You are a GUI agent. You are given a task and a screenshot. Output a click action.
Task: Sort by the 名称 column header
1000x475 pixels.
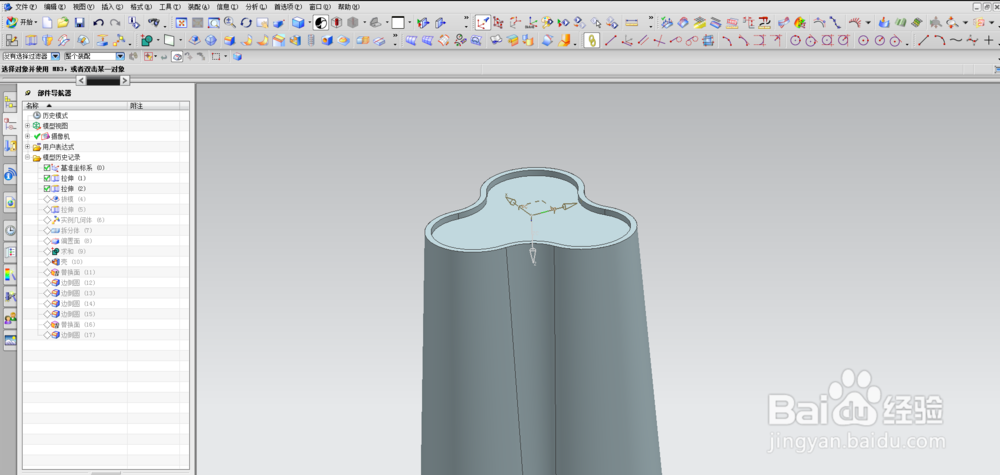click(75, 105)
